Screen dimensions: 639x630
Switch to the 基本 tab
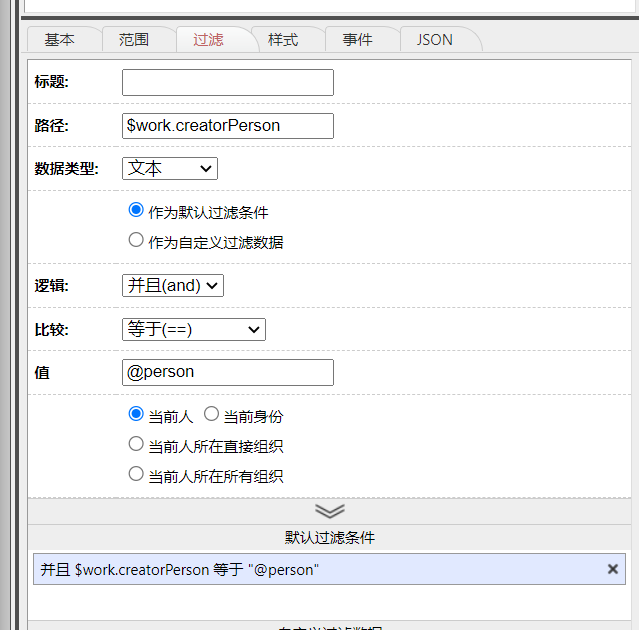pyautogui.click(x=59, y=40)
